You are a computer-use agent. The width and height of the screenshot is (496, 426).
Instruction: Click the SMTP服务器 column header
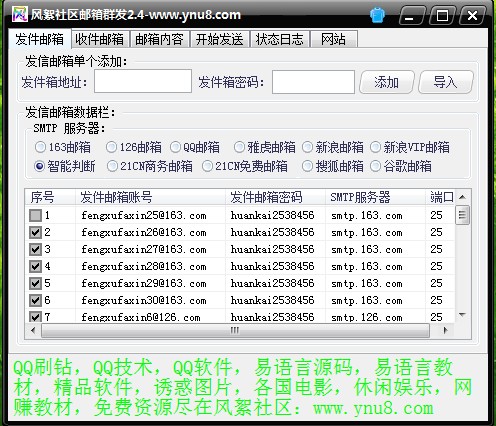(375, 197)
